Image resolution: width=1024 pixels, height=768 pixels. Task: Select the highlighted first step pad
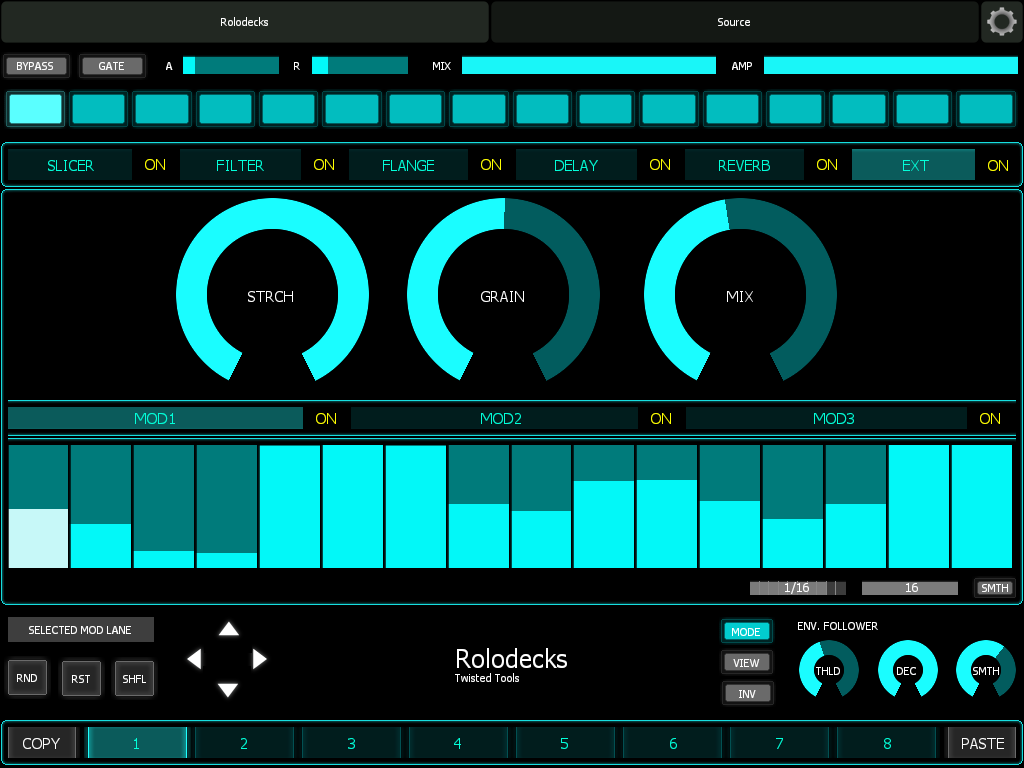tap(35, 109)
